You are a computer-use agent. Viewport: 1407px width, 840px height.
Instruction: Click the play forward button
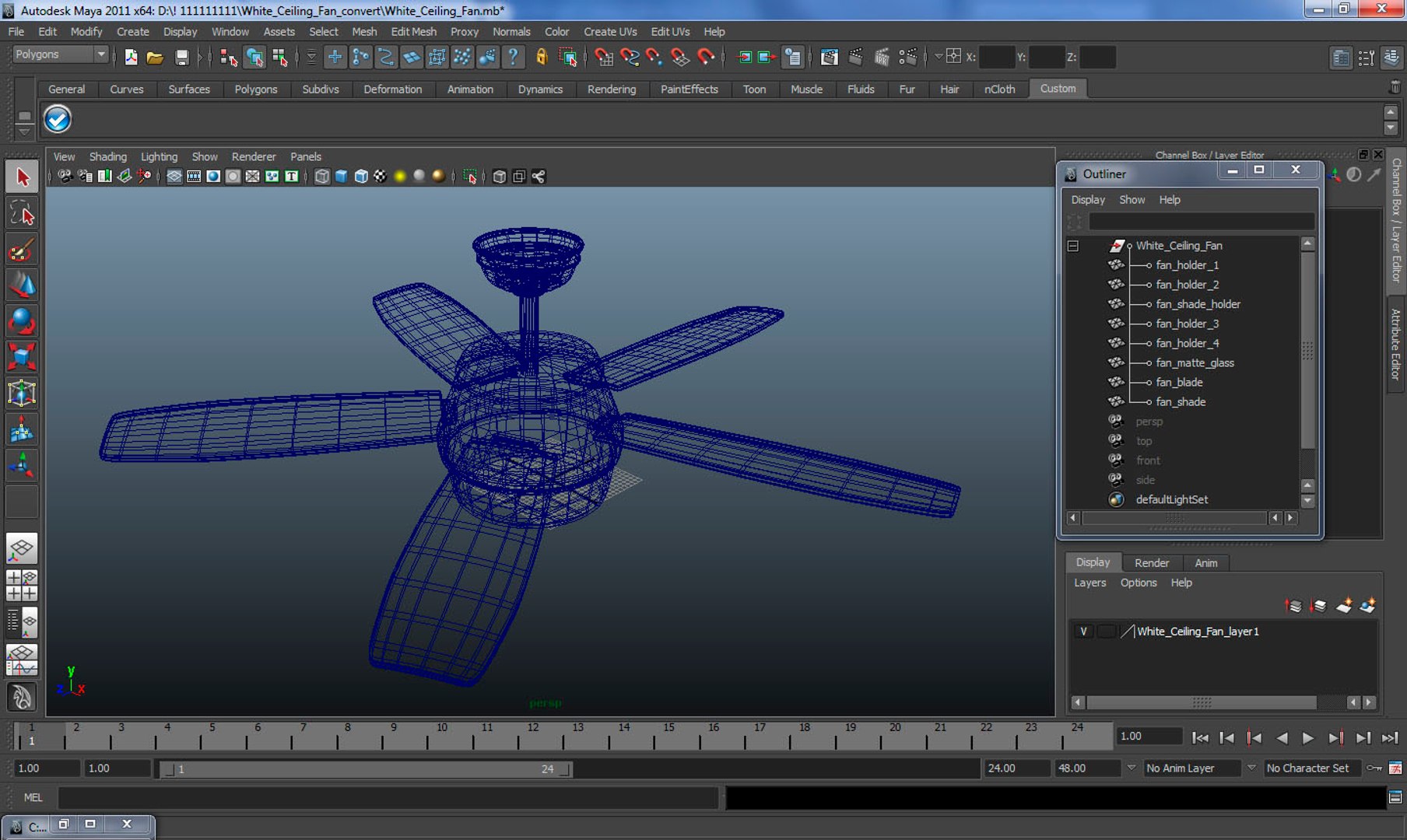(1307, 737)
